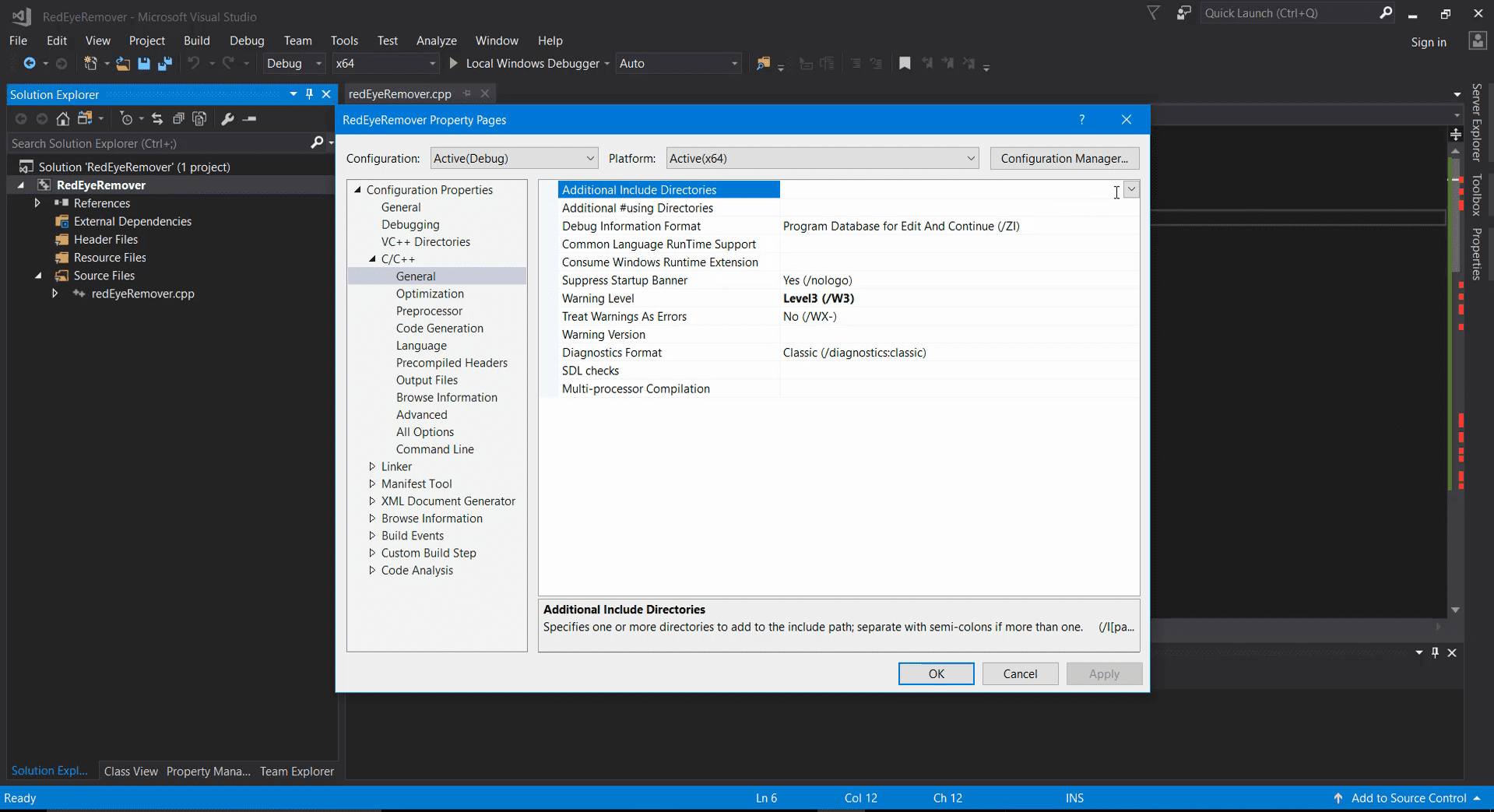This screenshot has height=812, width=1494.
Task: Collapse the Source Files folder
Action: click(x=37, y=276)
